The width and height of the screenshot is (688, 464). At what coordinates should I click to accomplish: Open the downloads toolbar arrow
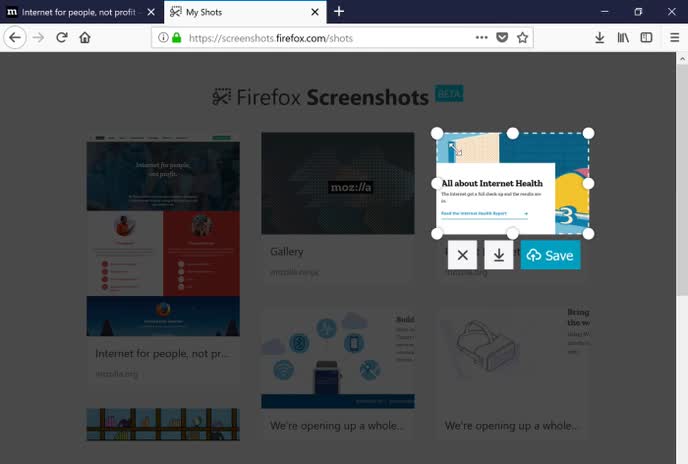pyautogui.click(x=599, y=38)
